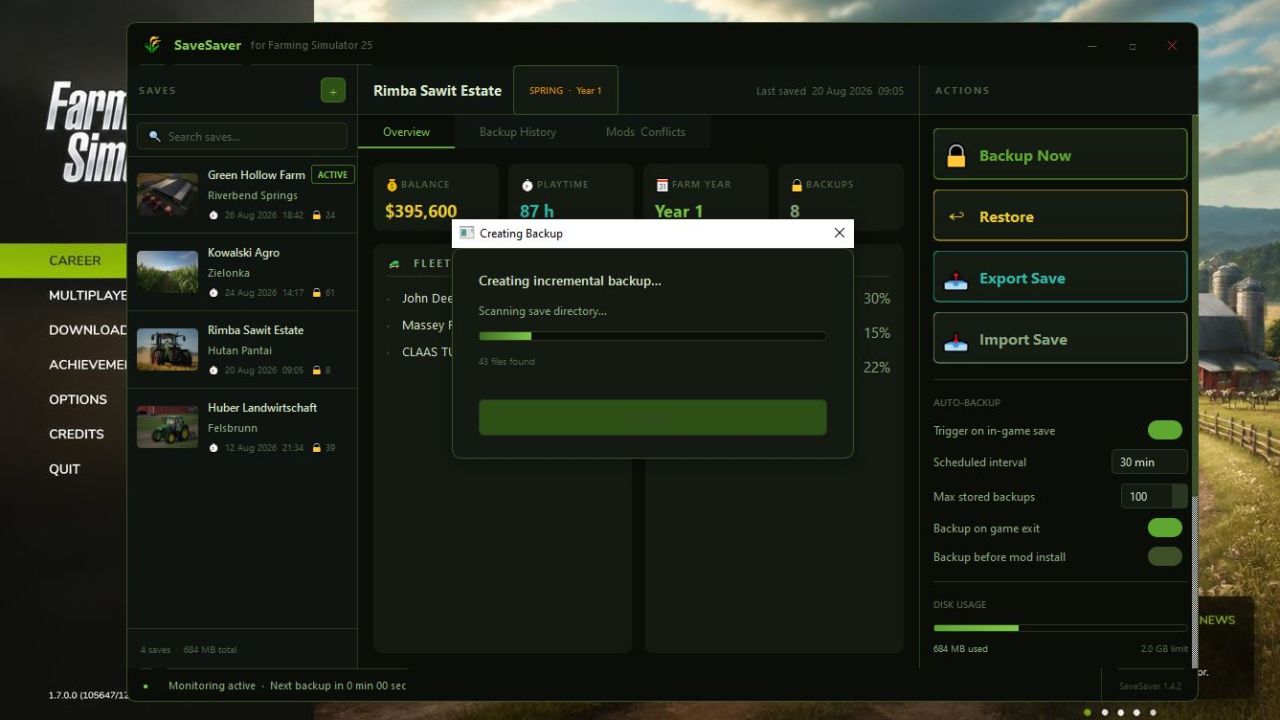Screen dimensions: 1280x720
Task: Click the clock icon in Green Hollow Farm row
Action: tap(213, 215)
